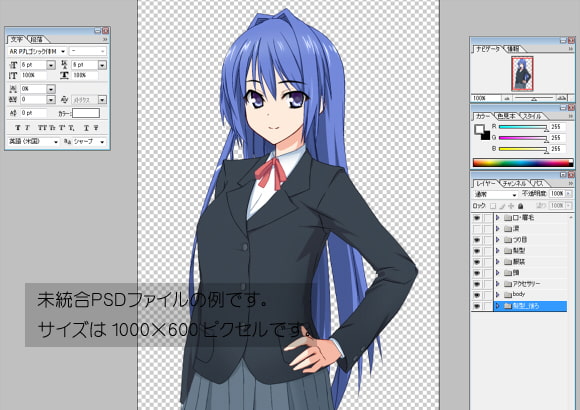
Task: Hide the 髪型 layer group
Action: click(477, 251)
